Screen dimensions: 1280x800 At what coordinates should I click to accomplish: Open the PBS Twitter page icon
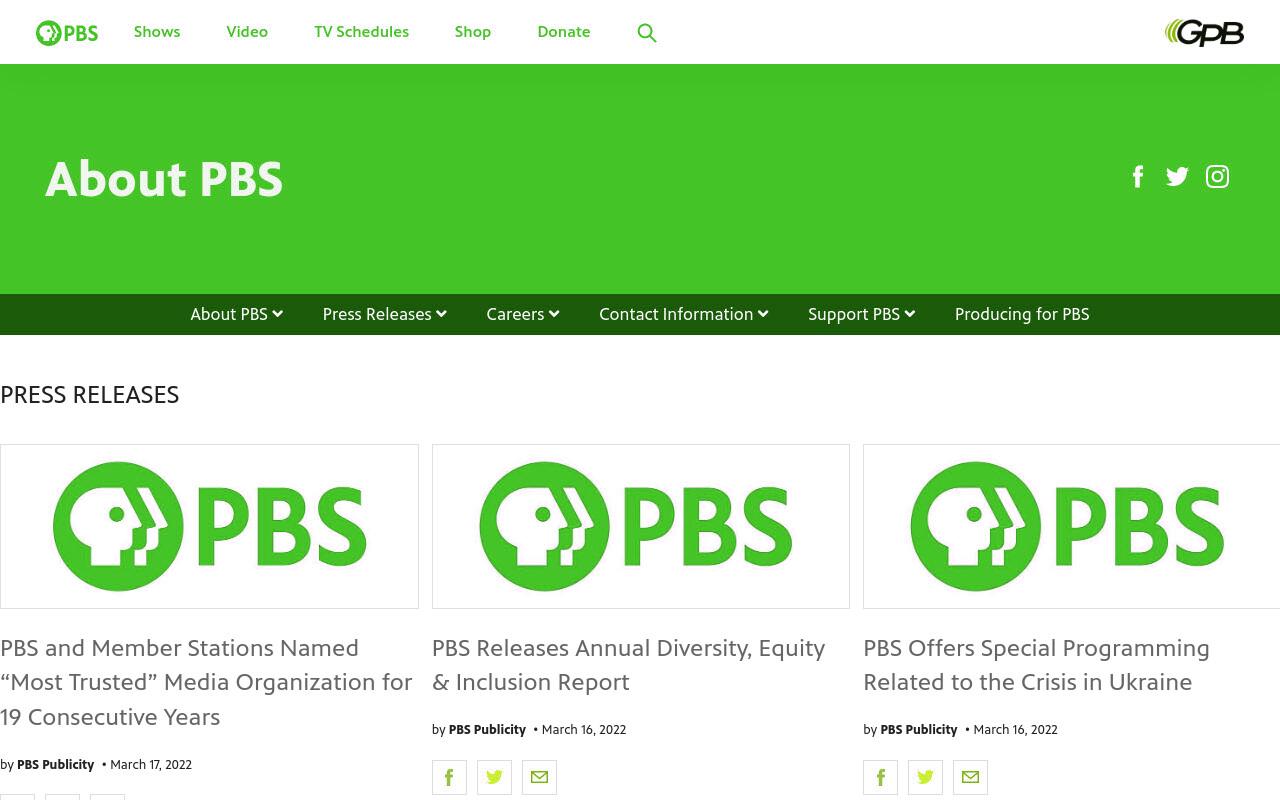[1177, 177]
